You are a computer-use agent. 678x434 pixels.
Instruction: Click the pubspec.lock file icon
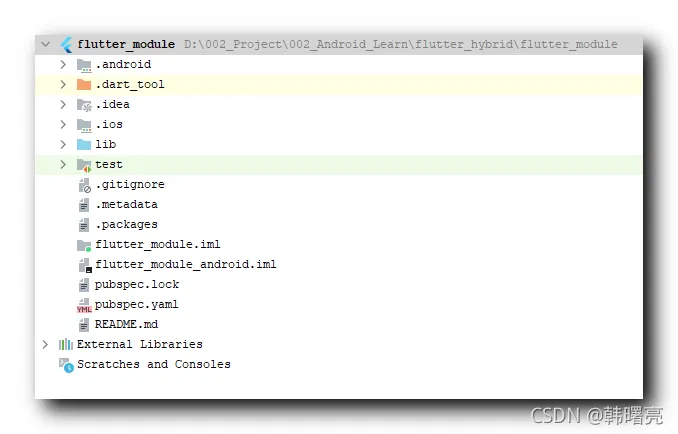pos(84,285)
